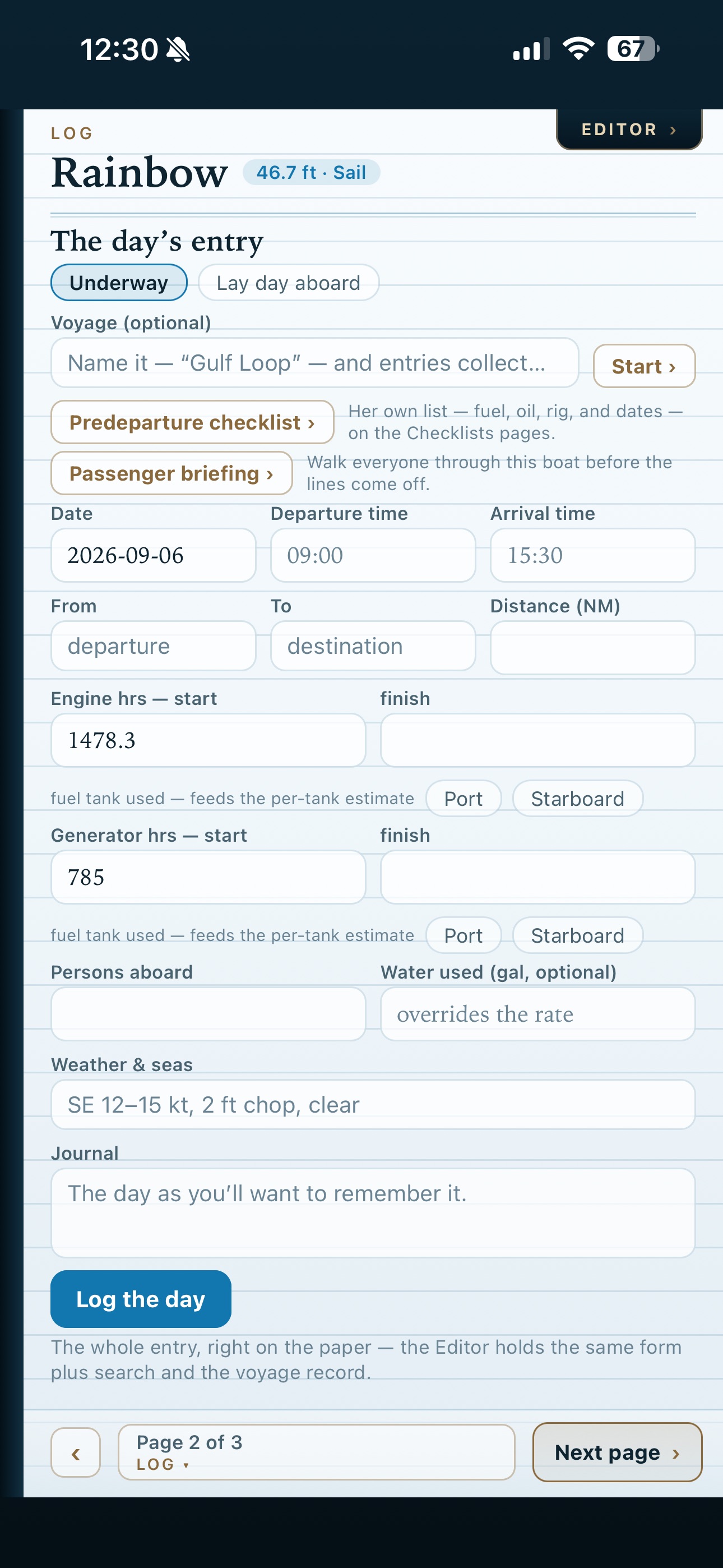This screenshot has width=723, height=1568.
Task: Tap the cellular signal bars icon
Action: coord(531,49)
